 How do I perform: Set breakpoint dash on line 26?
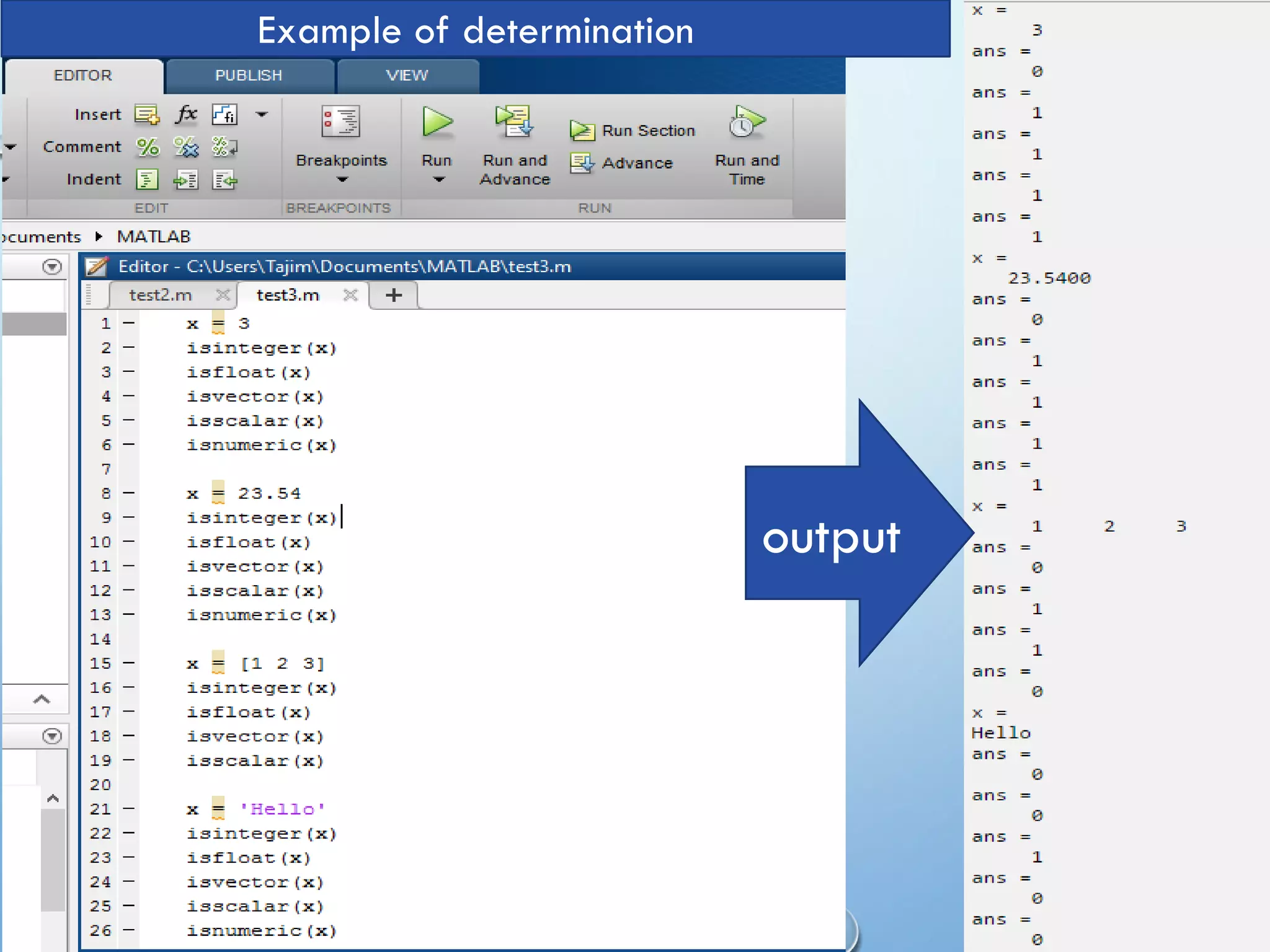[x=129, y=930]
